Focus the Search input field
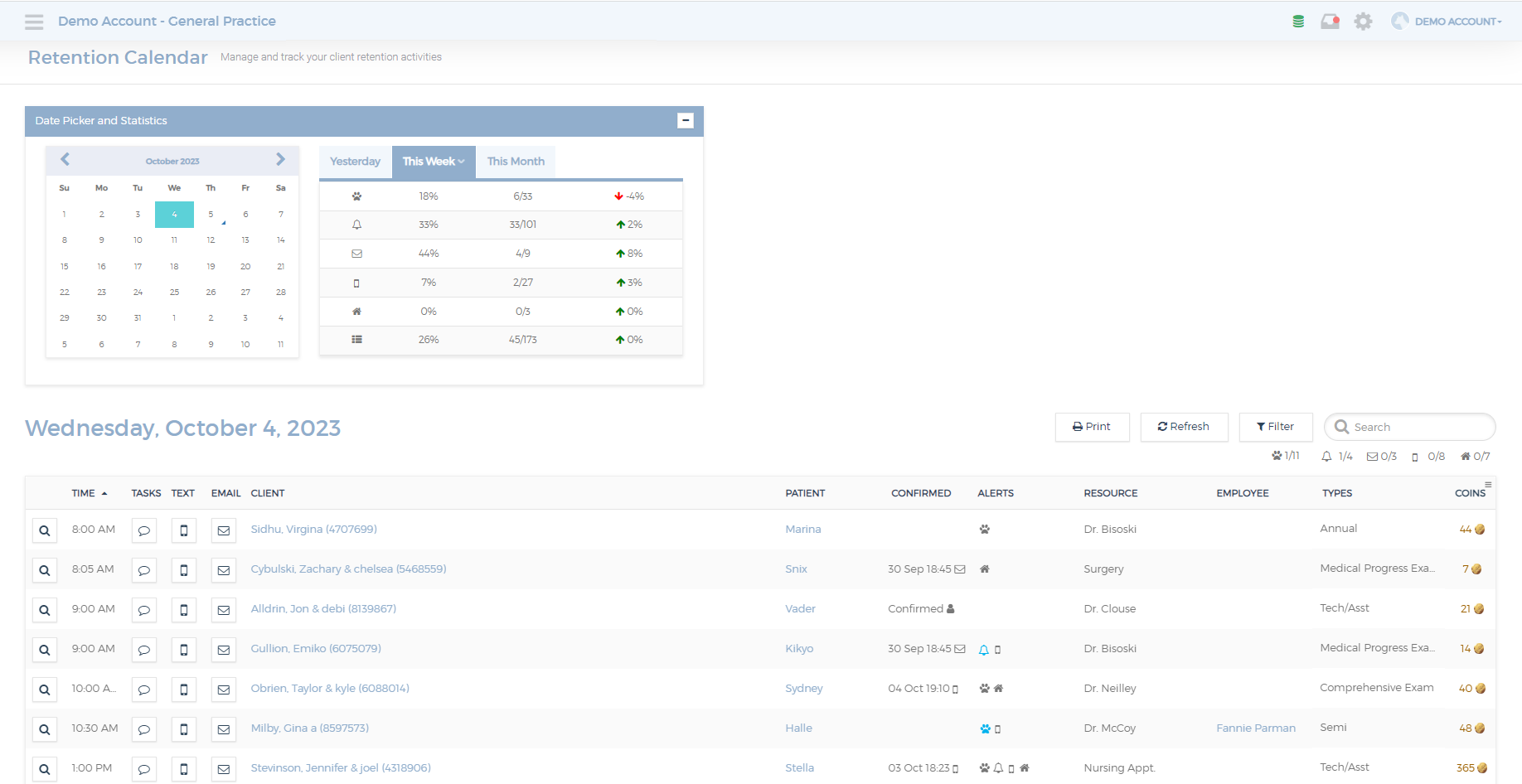1522x784 pixels. coord(1410,427)
